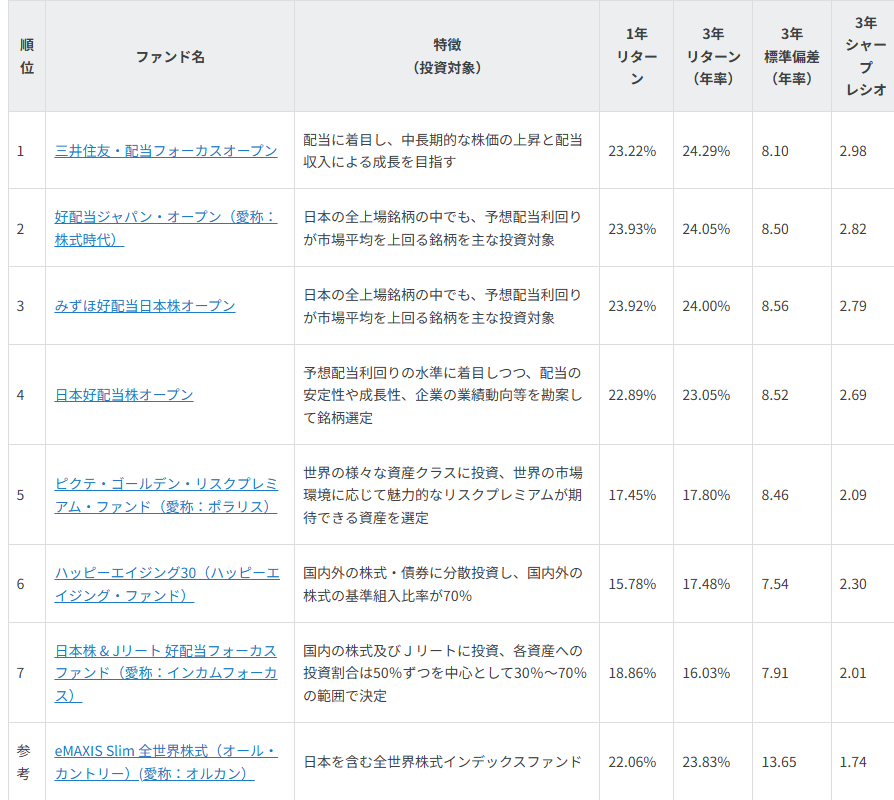
Task: Open the ハッピーエイジング30 fund link
Action: click(170, 580)
